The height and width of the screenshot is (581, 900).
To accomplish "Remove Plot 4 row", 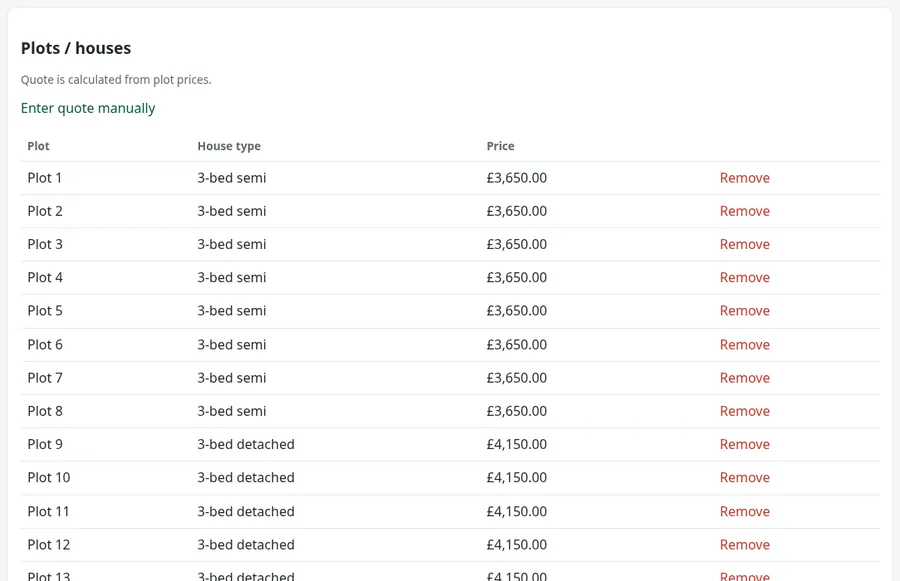I will click(x=744, y=277).
